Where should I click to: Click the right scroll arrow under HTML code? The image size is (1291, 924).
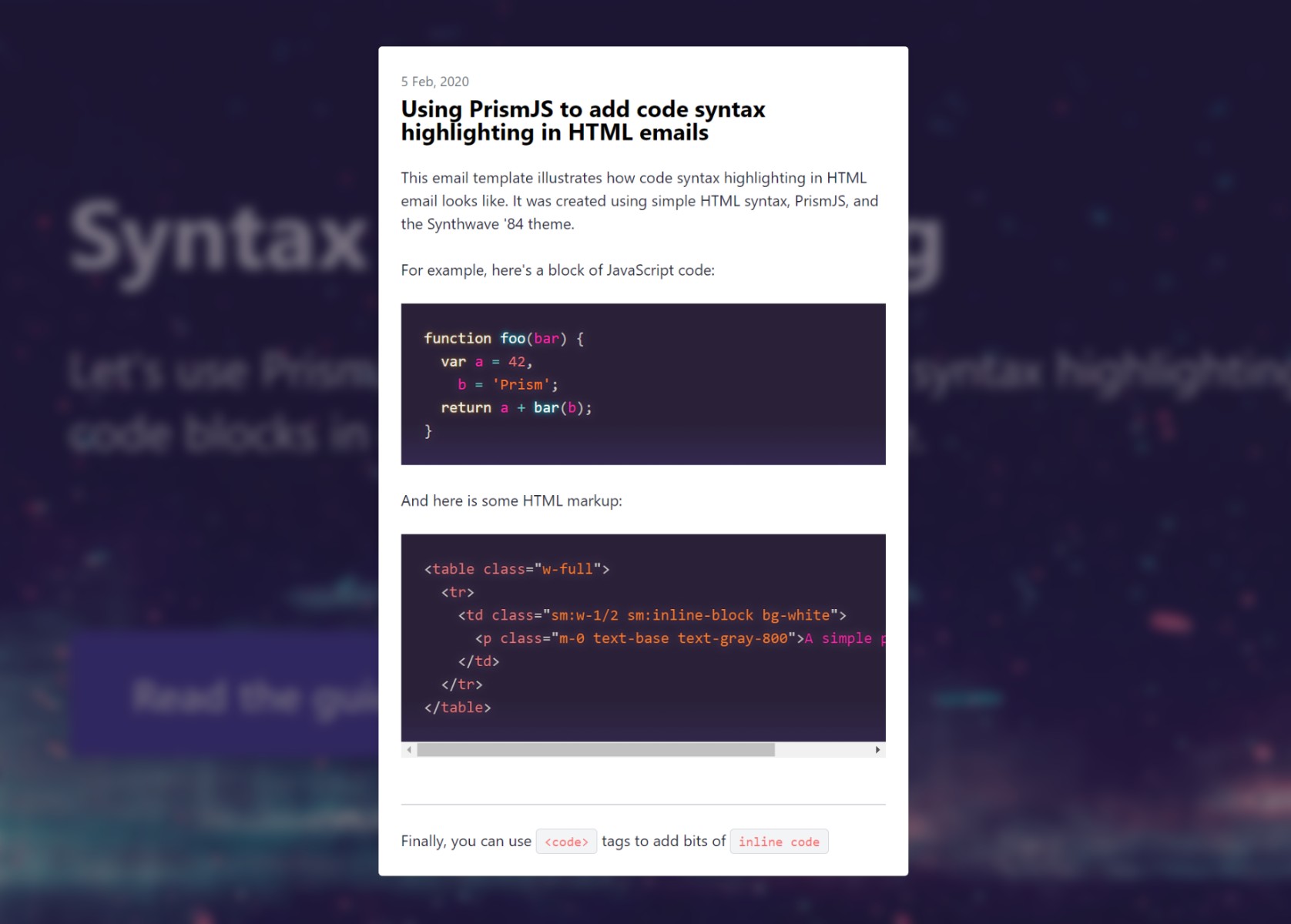[877, 750]
